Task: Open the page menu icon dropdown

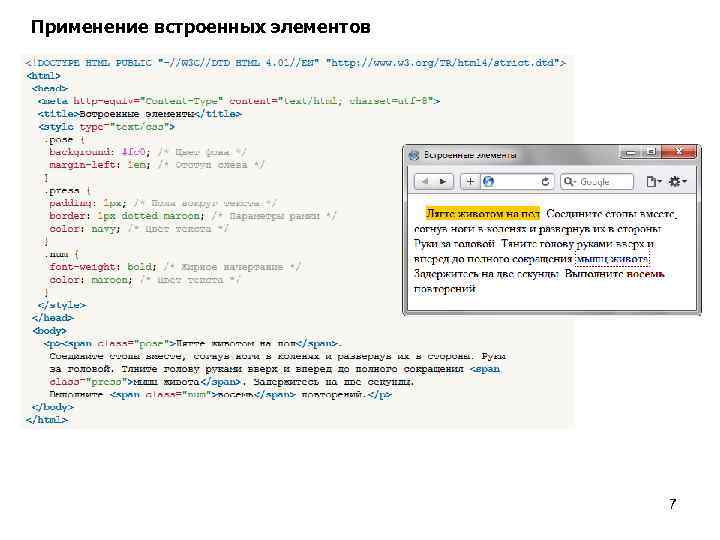Action: coord(653,181)
